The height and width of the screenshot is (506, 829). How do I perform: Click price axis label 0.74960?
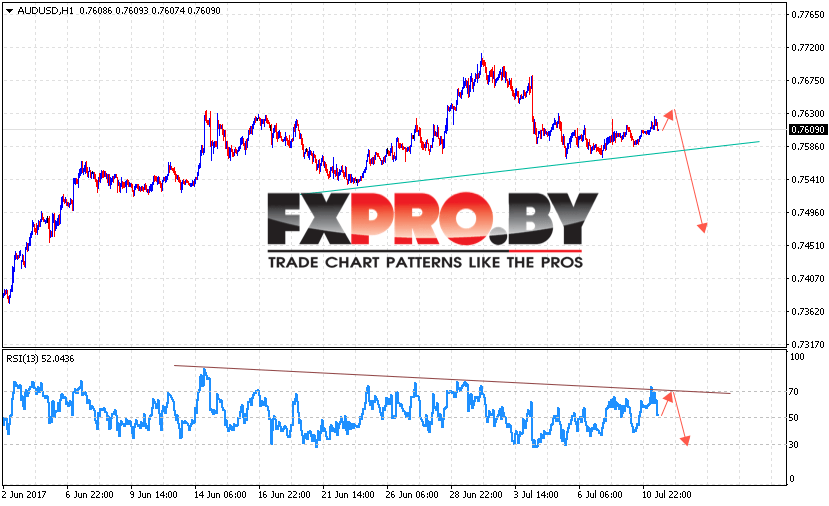[807, 213]
